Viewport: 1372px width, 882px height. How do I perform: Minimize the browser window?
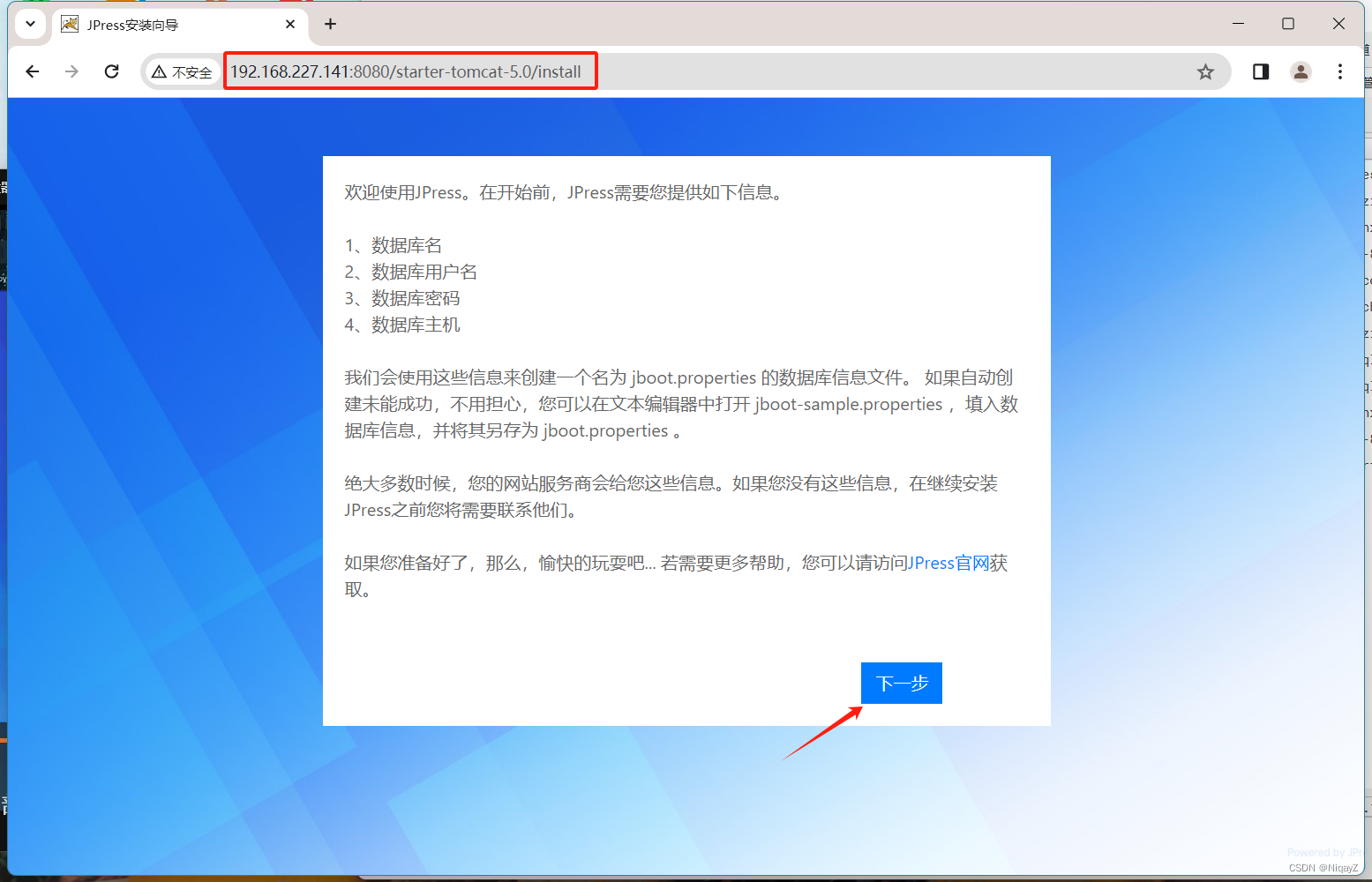(1239, 24)
